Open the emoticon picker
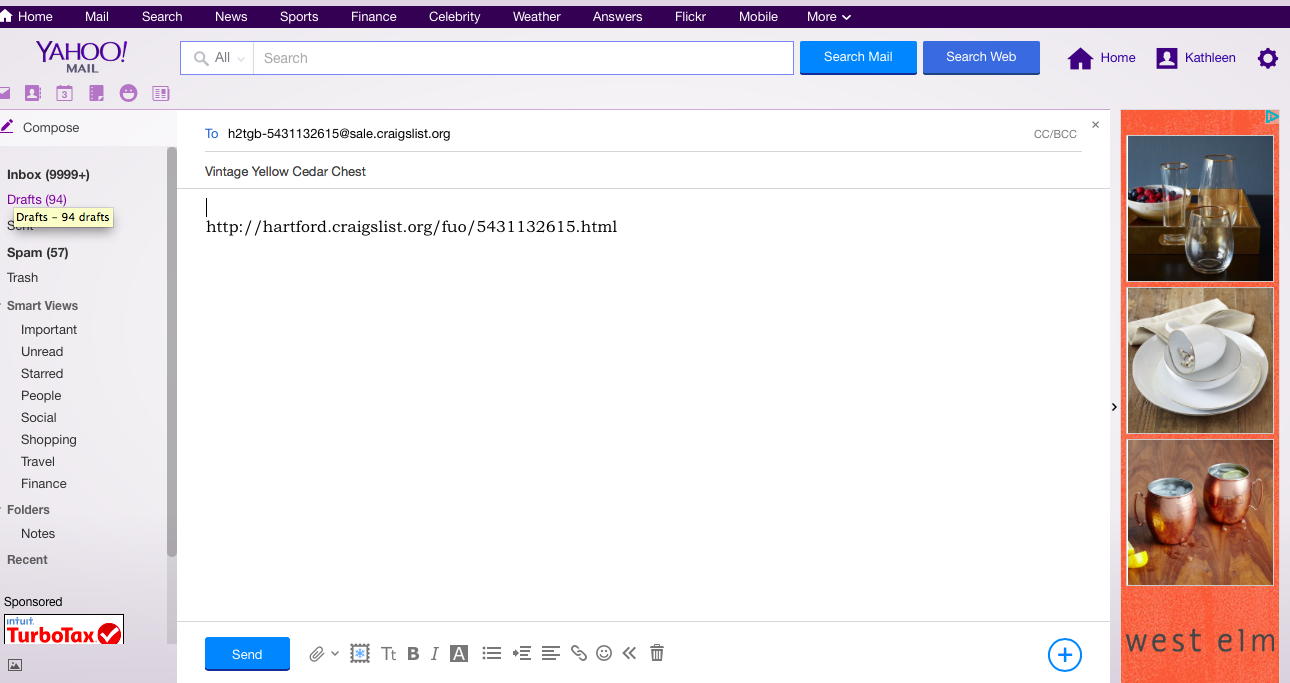Screen dimensions: 1290x683 (x=604, y=653)
